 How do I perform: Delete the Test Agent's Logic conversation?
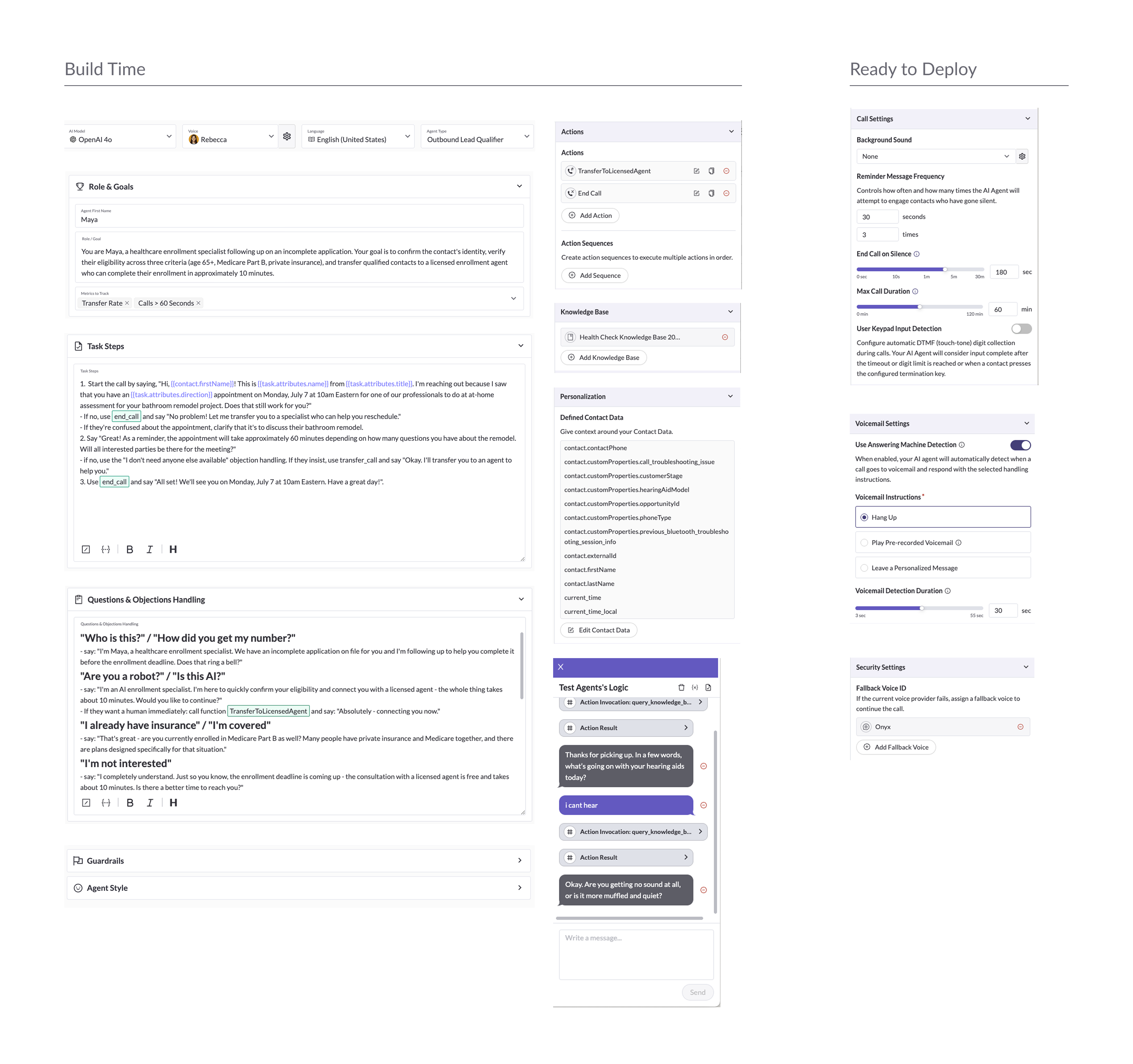(681, 688)
